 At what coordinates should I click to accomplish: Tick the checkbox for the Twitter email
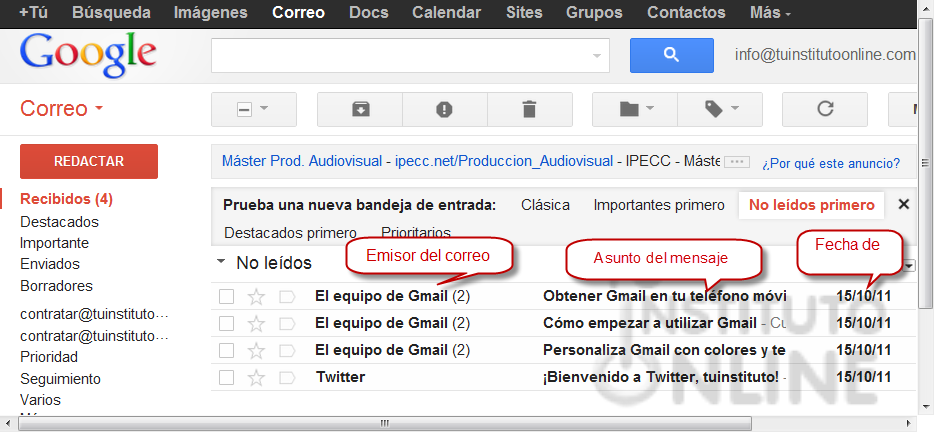point(226,377)
